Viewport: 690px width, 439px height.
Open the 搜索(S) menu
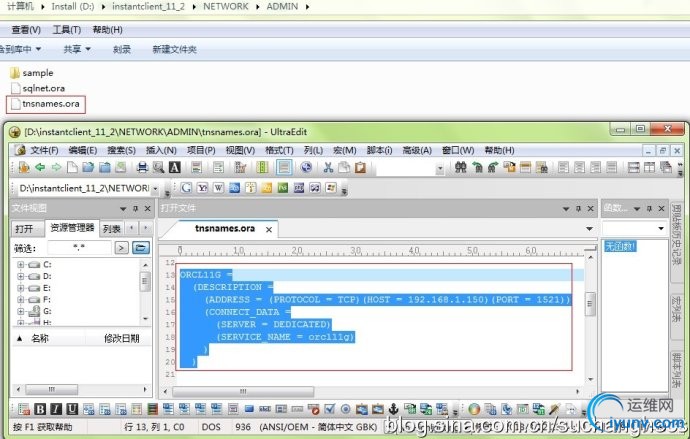[x=121, y=150]
